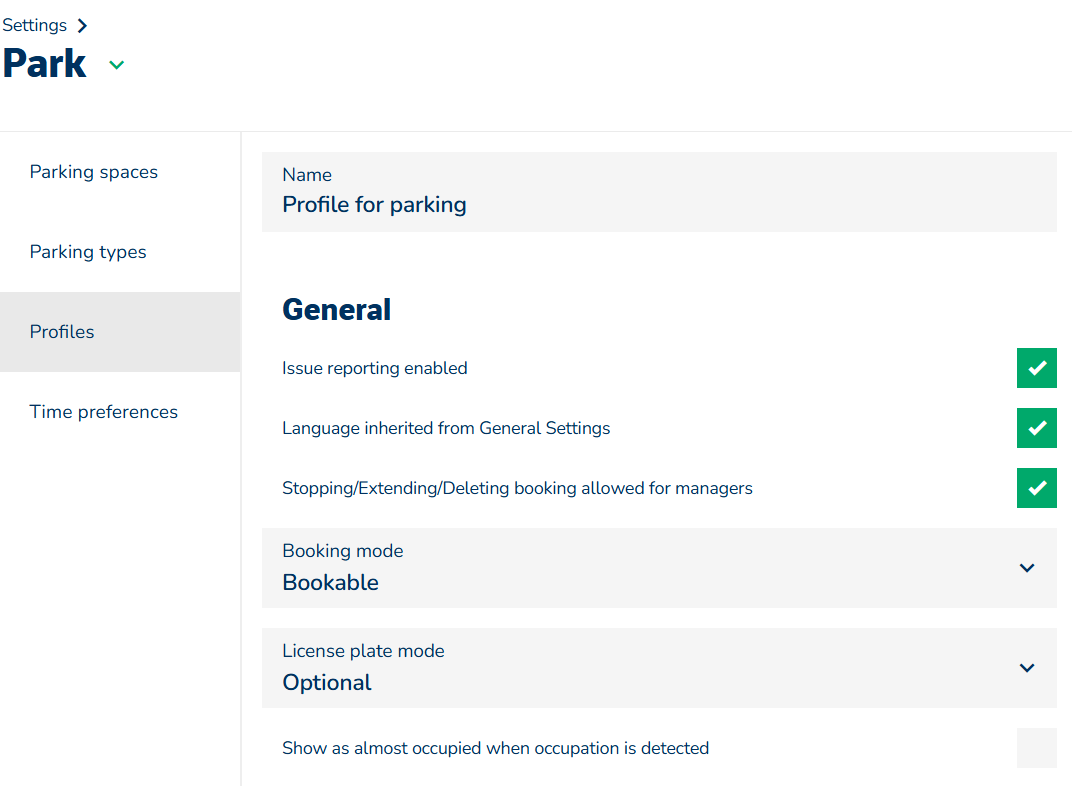The width and height of the screenshot is (1072, 786).
Task: Open the Parking spaces section
Action: pyautogui.click(x=94, y=172)
